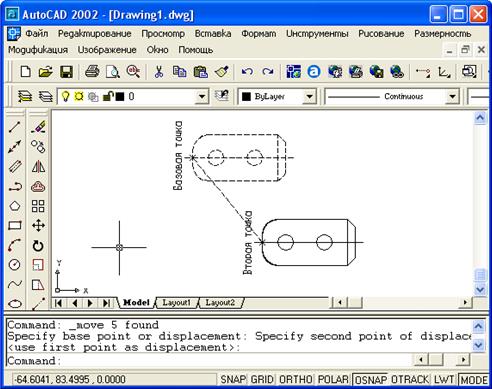Select the Model tab
The height and width of the screenshot is (389, 492).
pyautogui.click(x=136, y=303)
